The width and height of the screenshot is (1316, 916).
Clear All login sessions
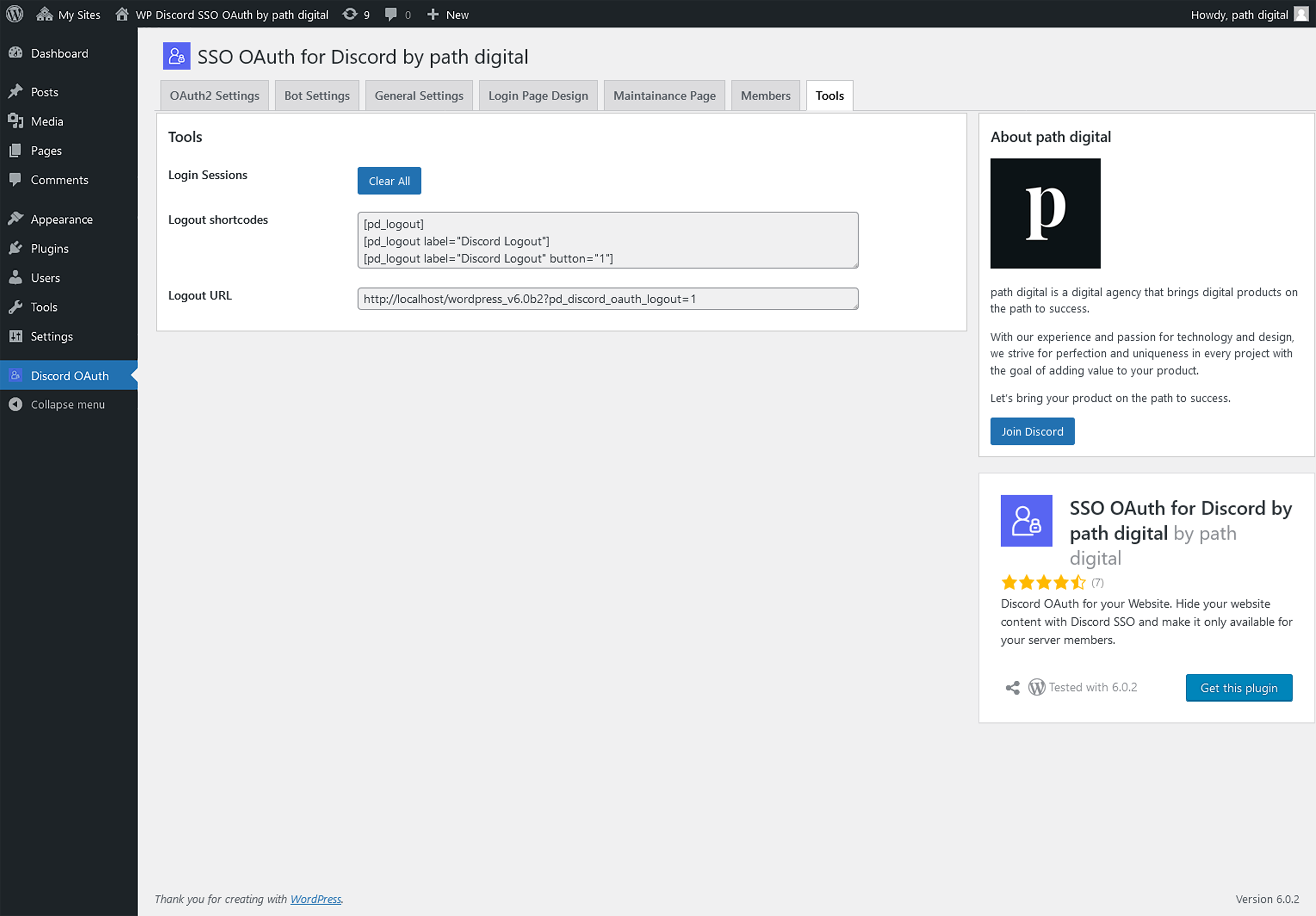tap(389, 181)
